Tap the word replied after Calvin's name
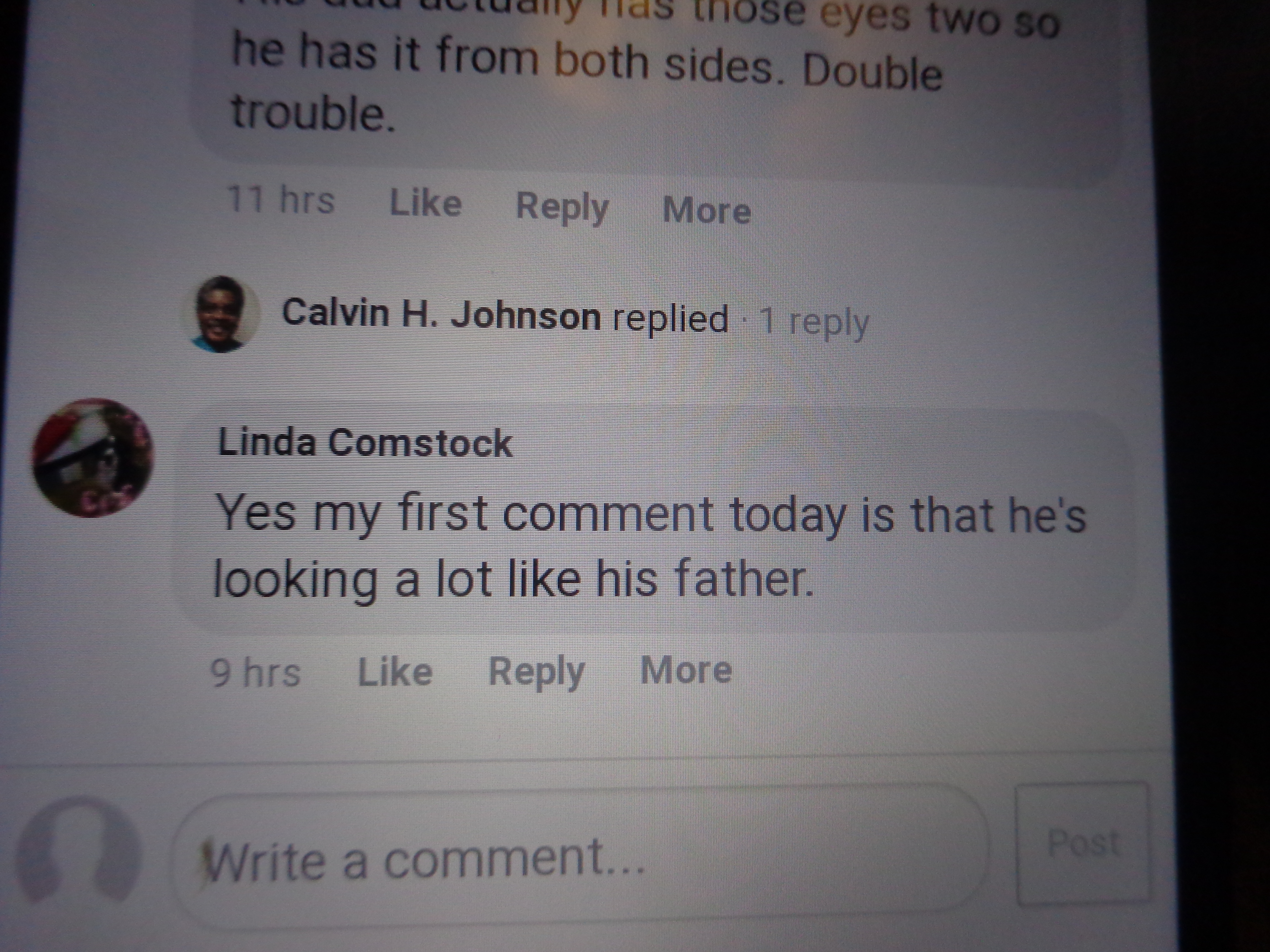This screenshot has height=952, width=1270. click(670, 319)
